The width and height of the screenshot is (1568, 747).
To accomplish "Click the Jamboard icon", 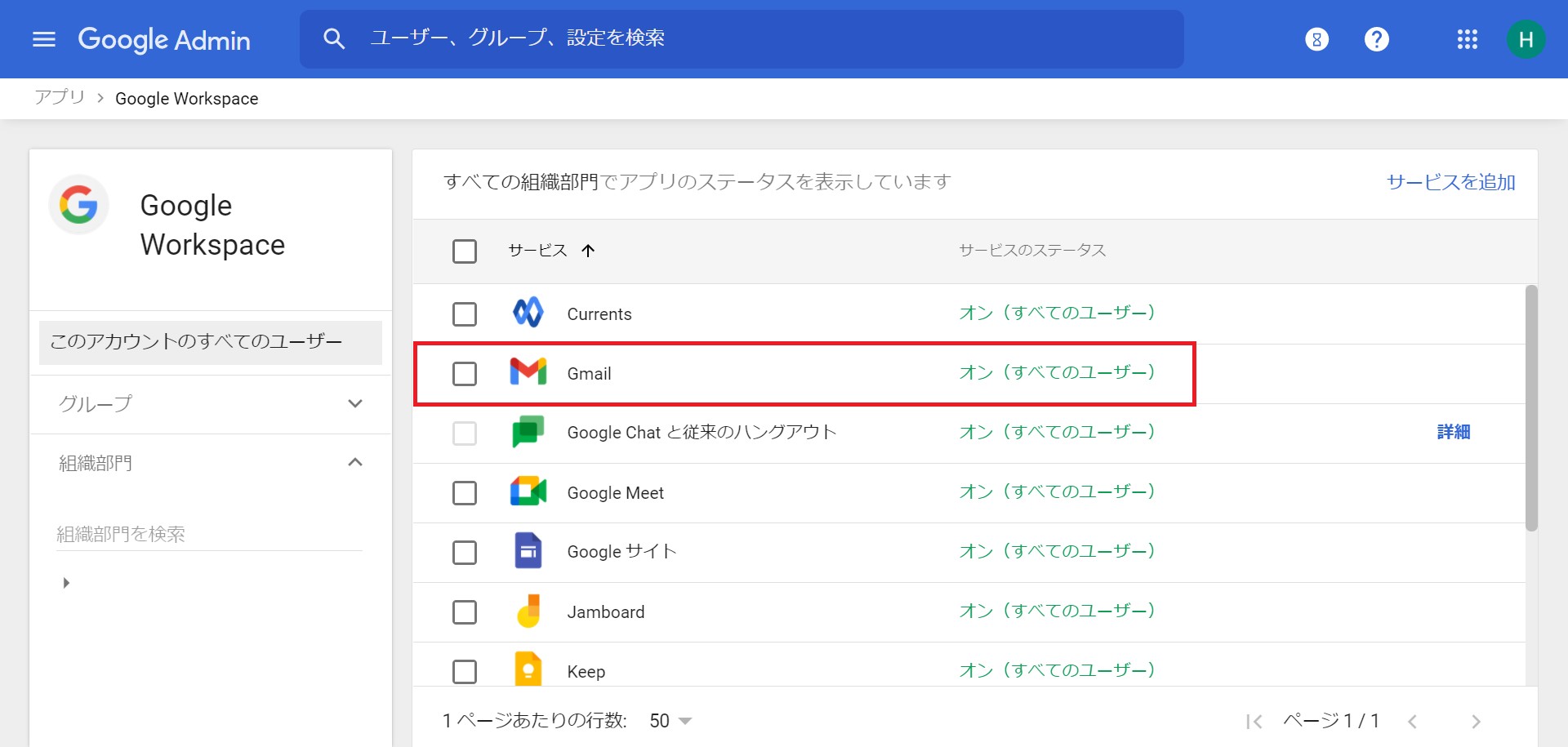I will pos(529,611).
